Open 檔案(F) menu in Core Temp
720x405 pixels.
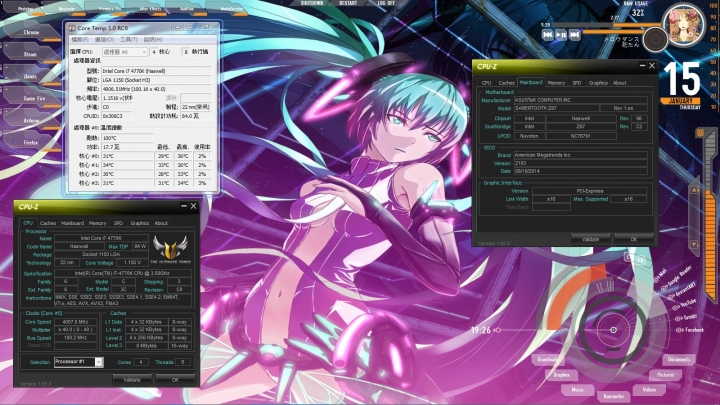tap(80, 39)
